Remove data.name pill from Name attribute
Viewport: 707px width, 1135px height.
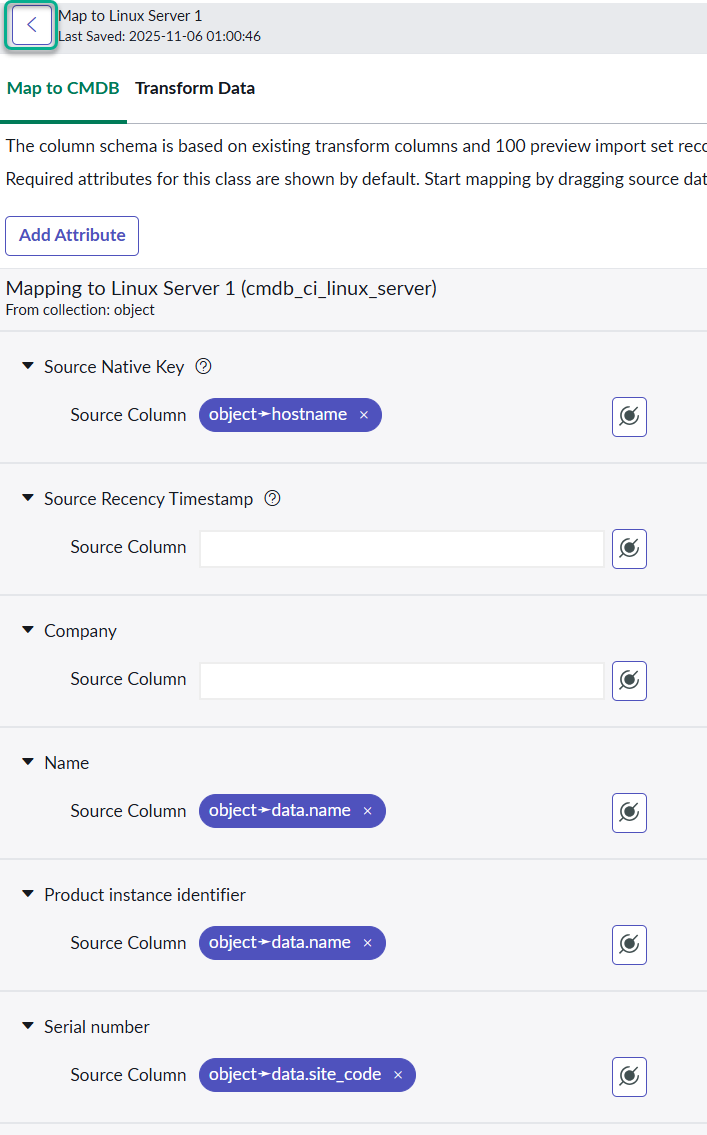367,811
